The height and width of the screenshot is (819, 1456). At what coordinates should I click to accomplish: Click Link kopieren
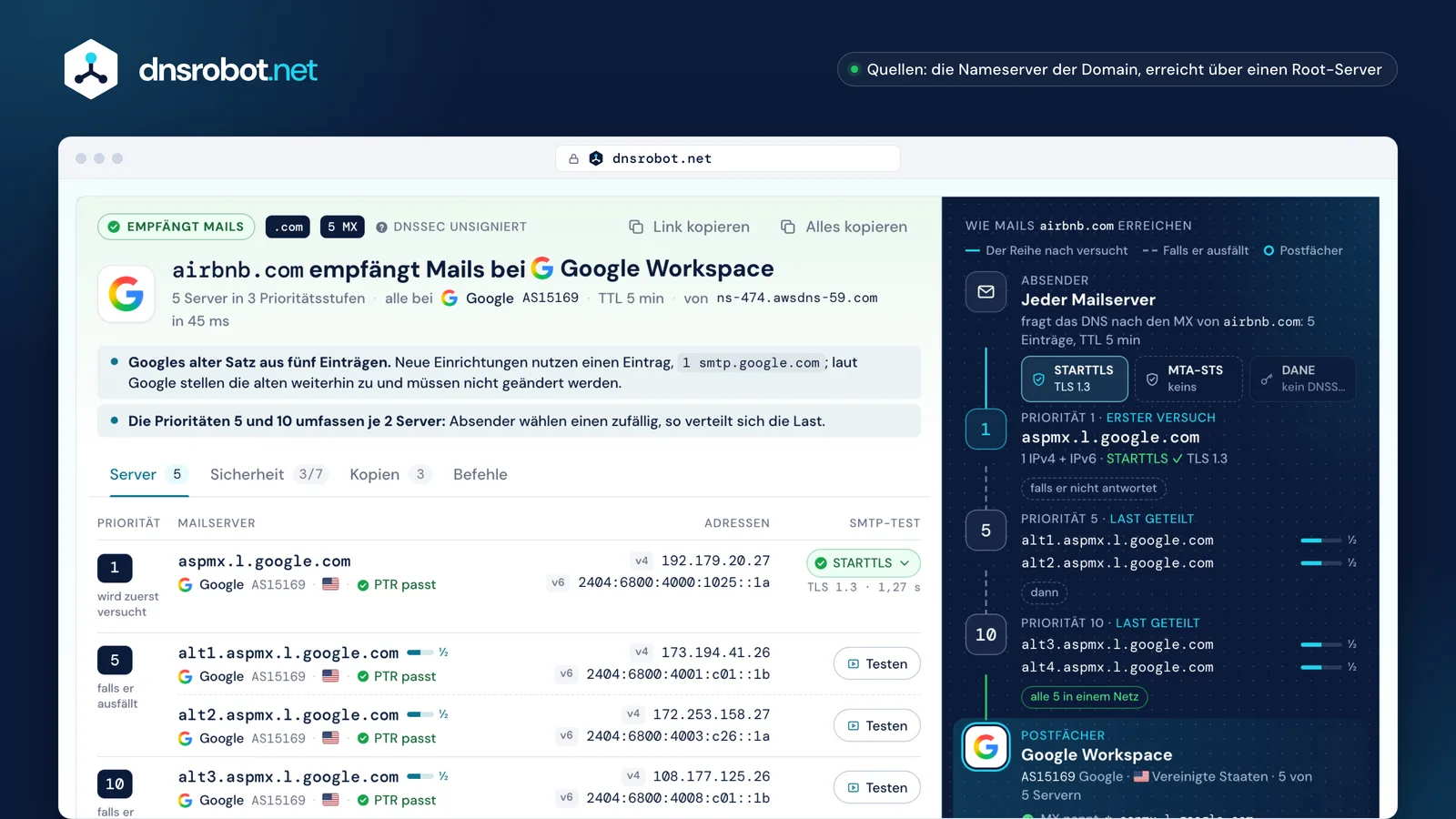point(689,227)
